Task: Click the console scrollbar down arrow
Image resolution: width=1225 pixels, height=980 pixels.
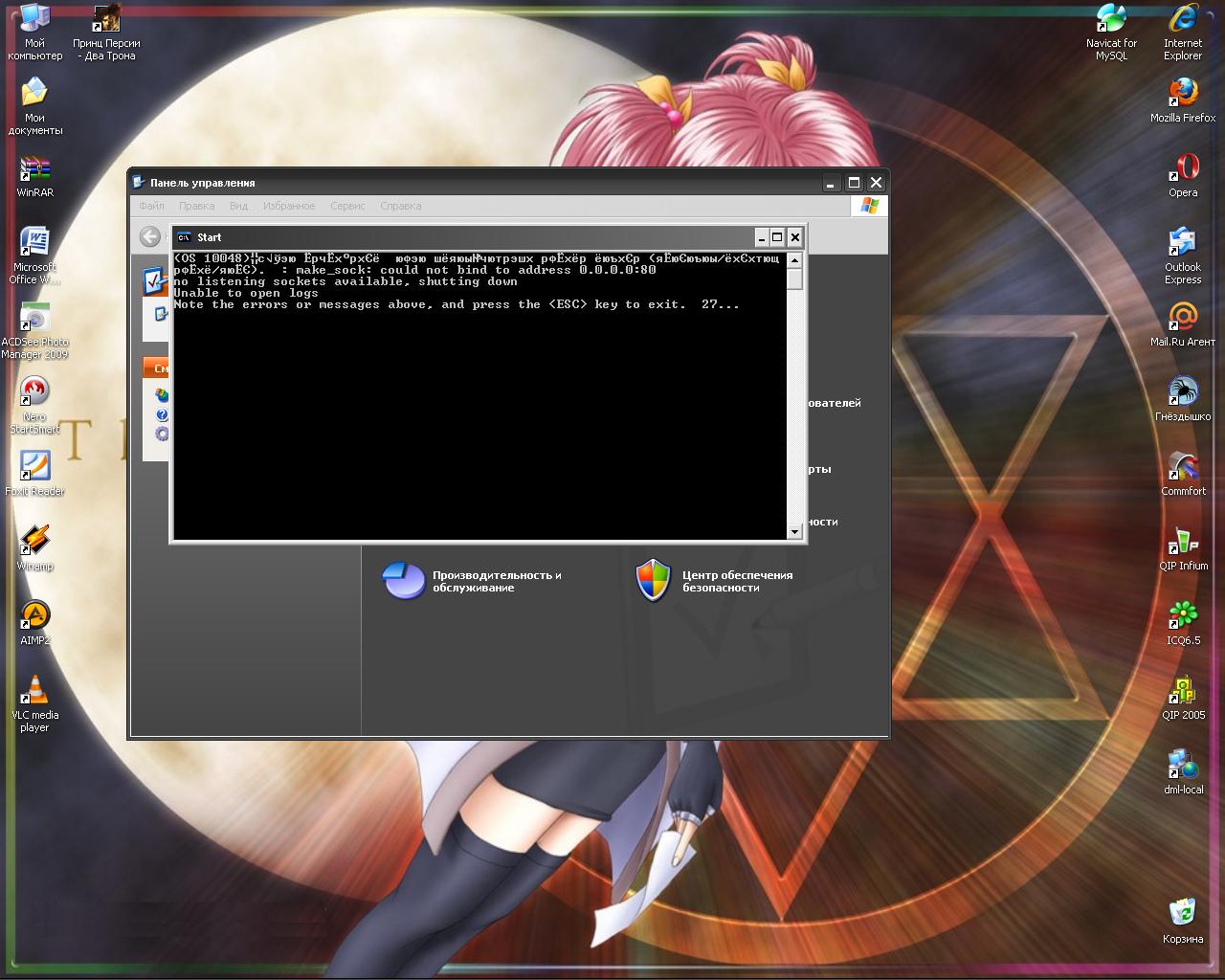Action: pyautogui.click(x=794, y=532)
